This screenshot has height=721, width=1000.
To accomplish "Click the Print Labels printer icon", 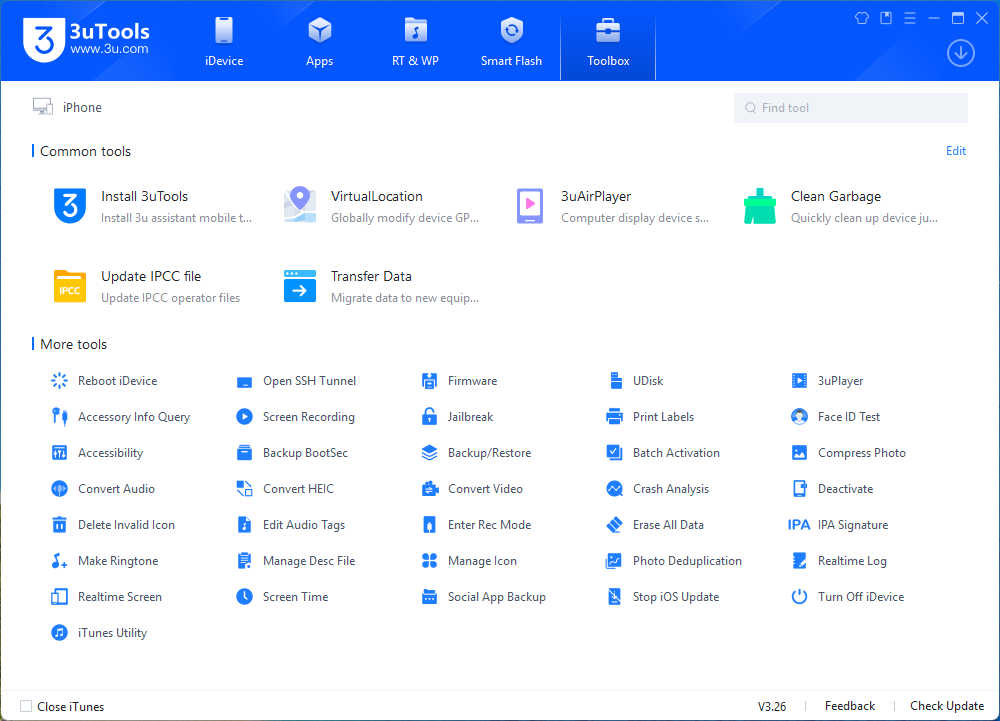I will click(x=614, y=416).
